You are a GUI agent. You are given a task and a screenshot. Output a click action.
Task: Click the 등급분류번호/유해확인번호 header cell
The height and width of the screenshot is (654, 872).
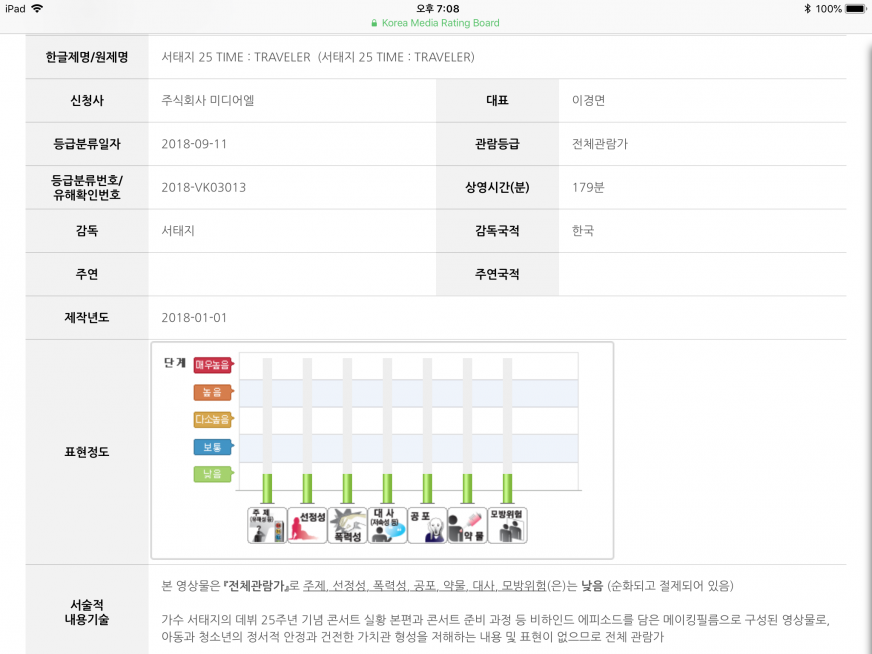[87, 187]
